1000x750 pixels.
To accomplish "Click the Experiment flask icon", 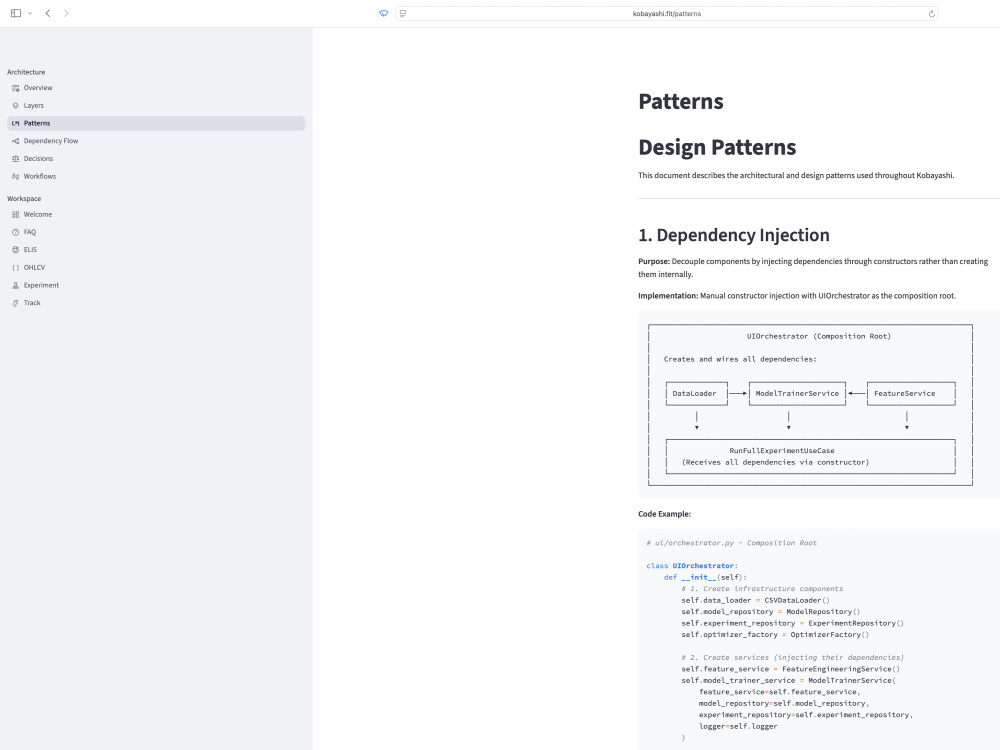I will tap(15, 286).
